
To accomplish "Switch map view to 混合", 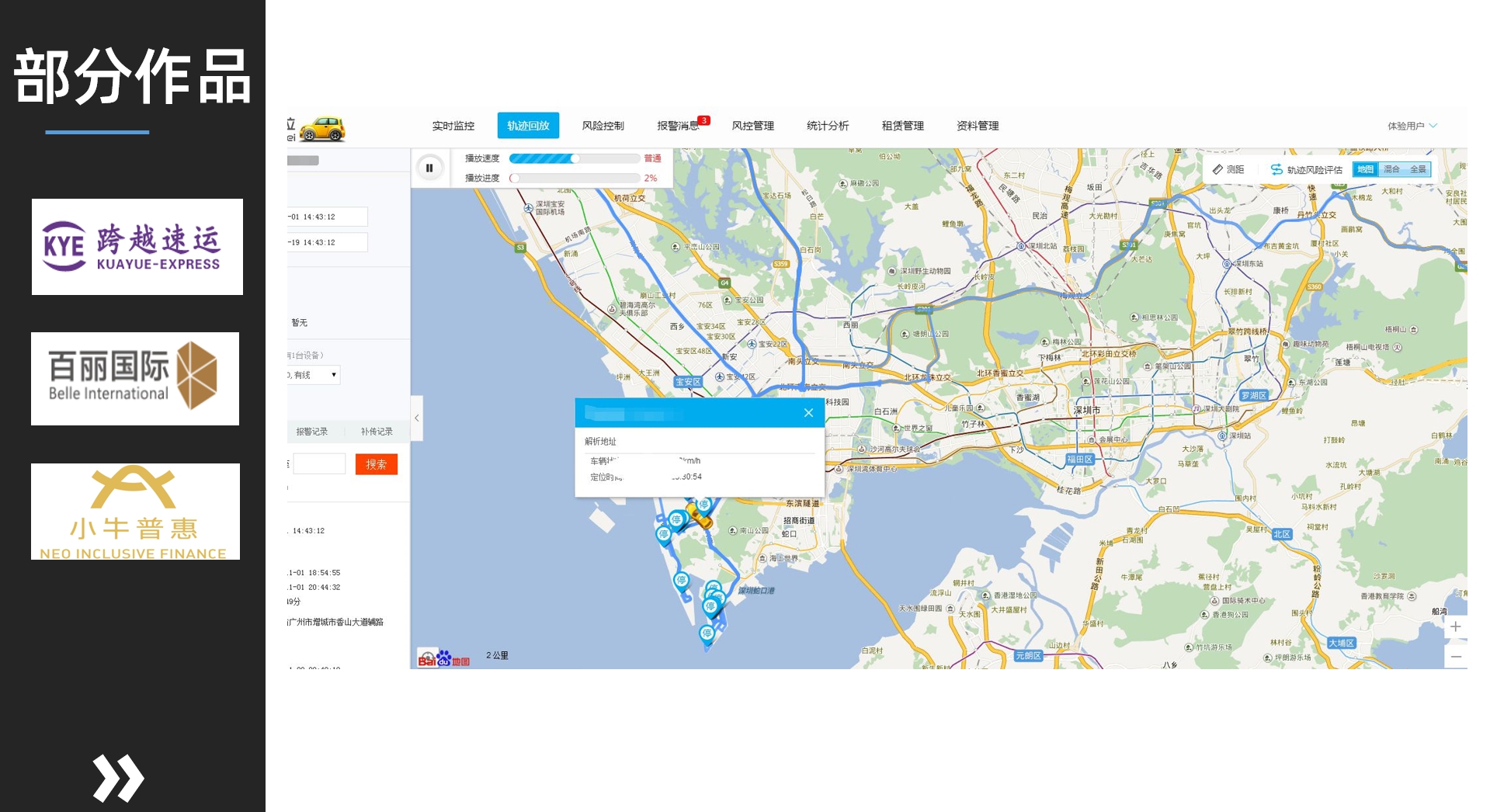I will pos(1391,169).
